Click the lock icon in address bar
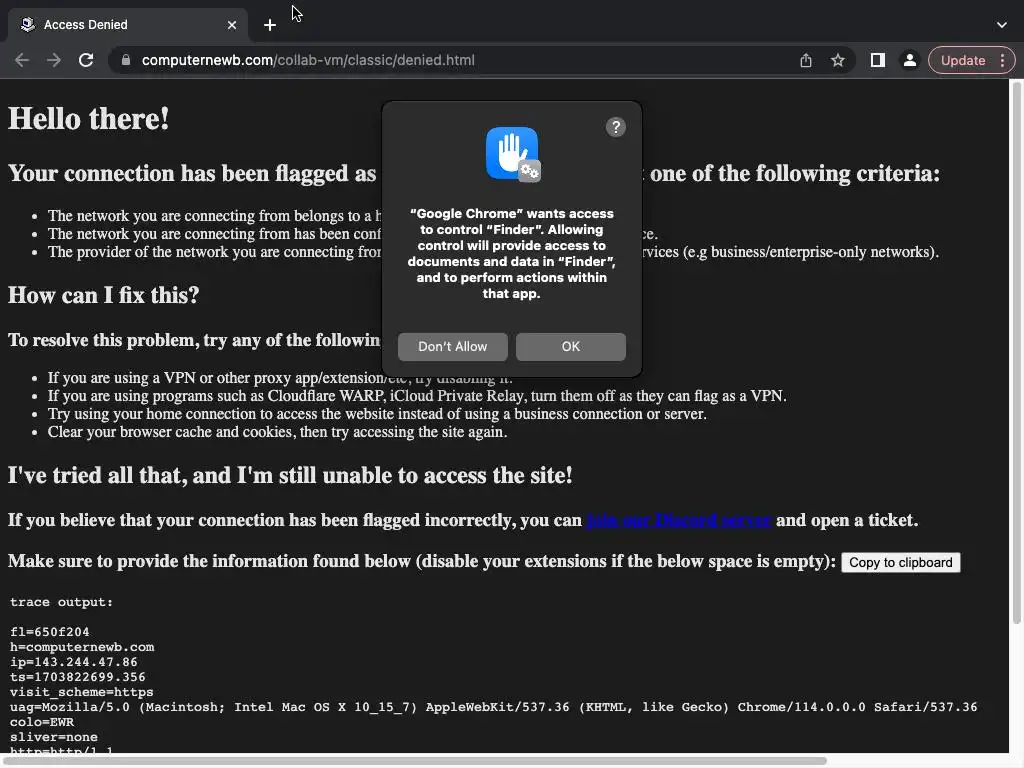 pos(125,60)
